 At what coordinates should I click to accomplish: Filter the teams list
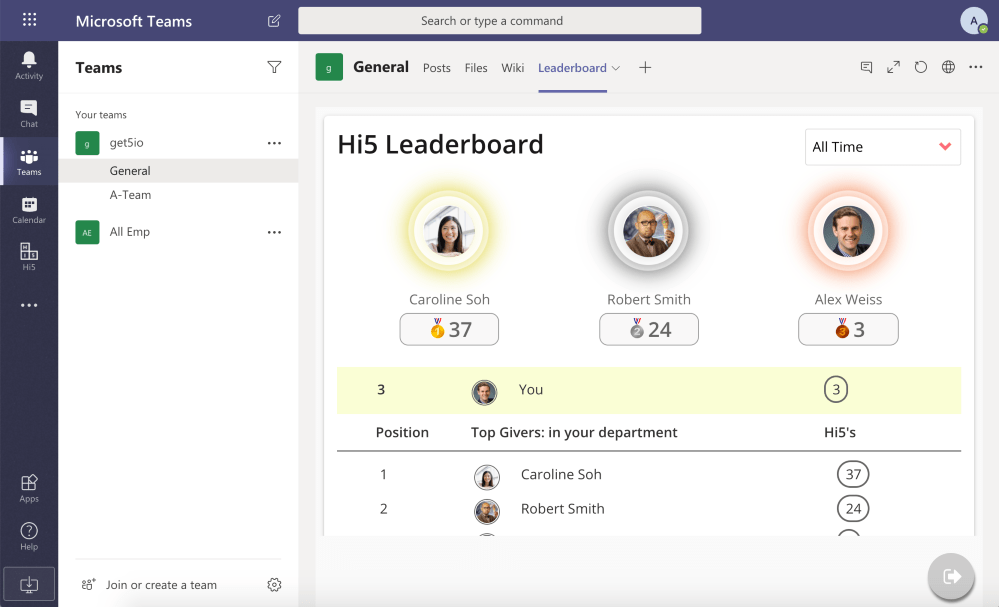pos(274,67)
